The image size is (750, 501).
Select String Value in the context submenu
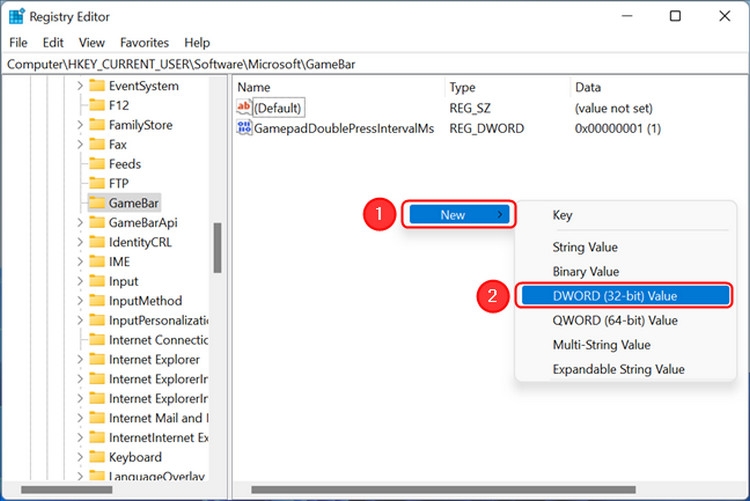pyautogui.click(x=585, y=247)
